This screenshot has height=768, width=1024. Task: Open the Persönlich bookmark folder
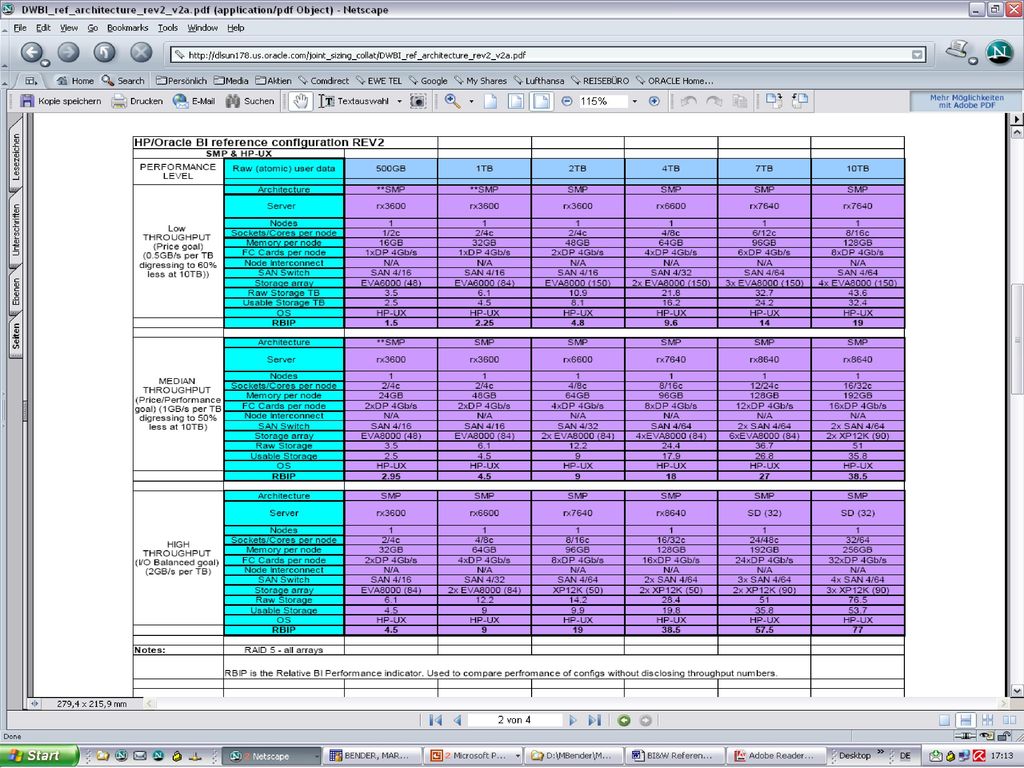tap(181, 81)
